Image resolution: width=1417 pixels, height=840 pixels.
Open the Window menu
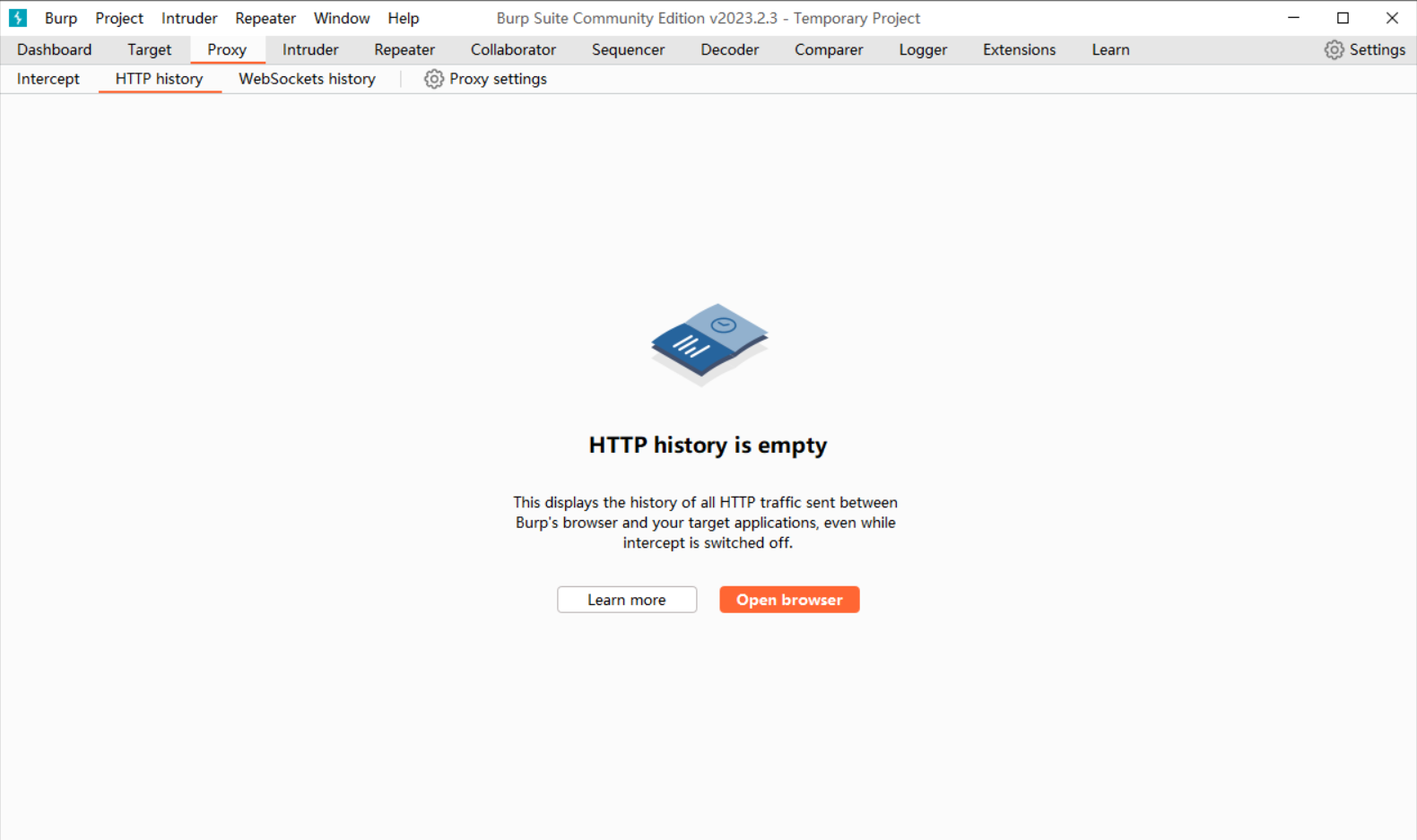[342, 18]
